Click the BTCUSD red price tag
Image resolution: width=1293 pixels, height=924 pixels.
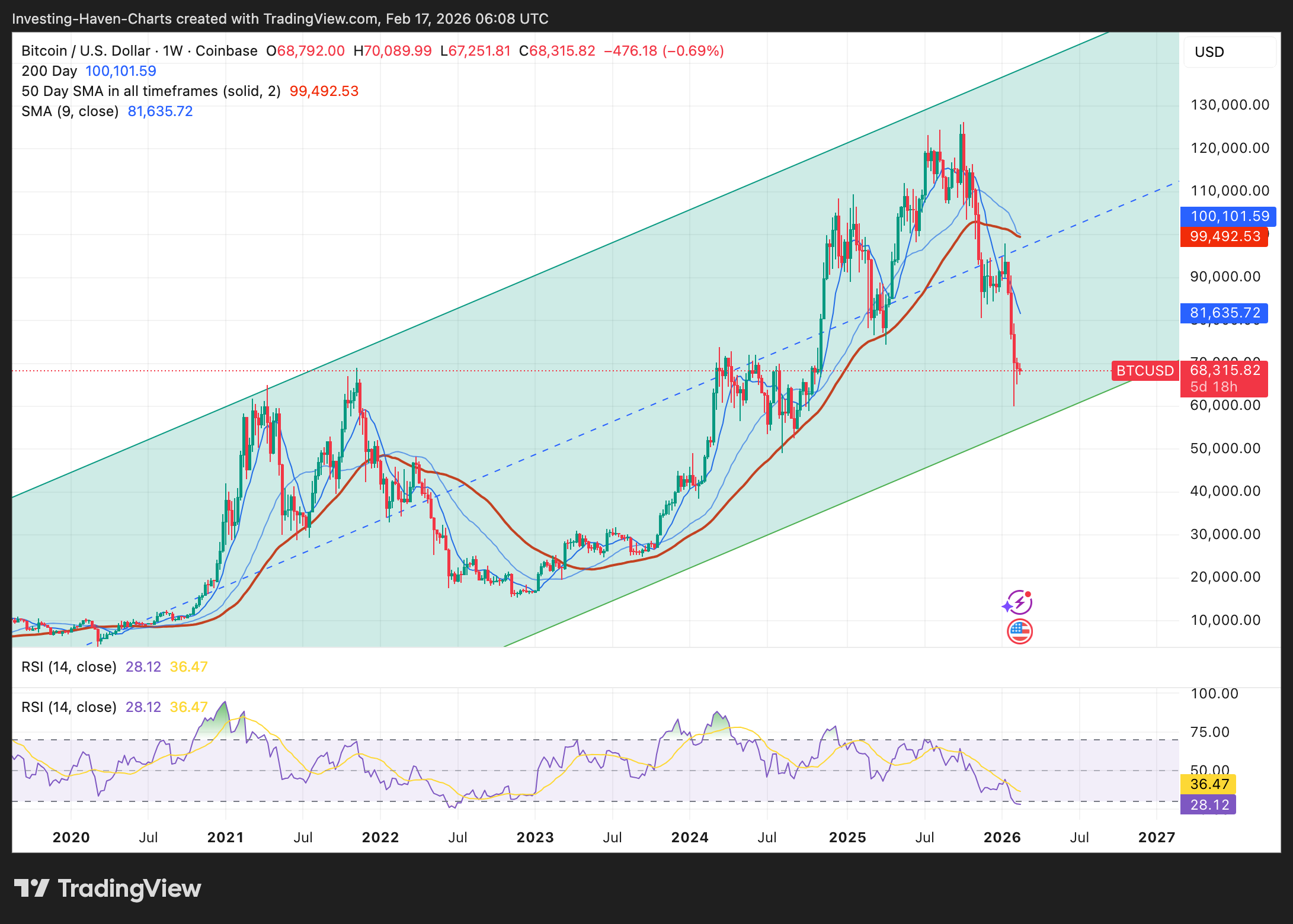[x=1144, y=371]
